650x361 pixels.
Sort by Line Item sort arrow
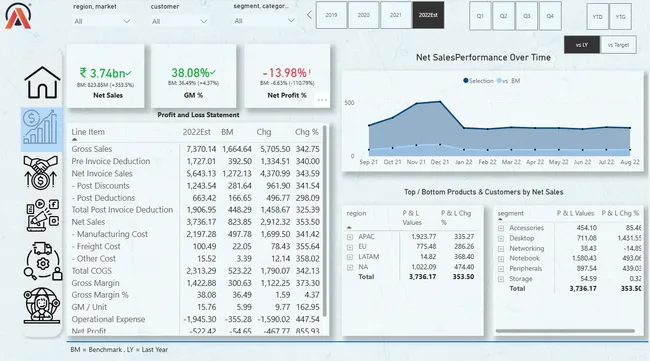[x=75, y=140]
